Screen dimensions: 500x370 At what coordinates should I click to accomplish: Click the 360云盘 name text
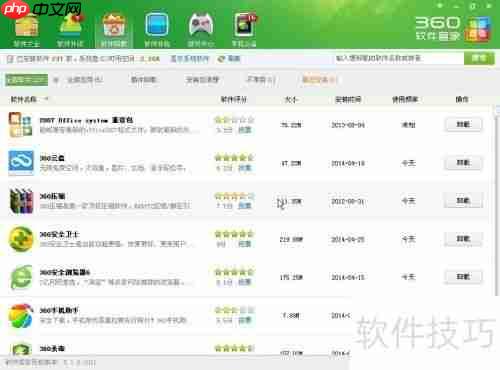[x=52, y=158]
